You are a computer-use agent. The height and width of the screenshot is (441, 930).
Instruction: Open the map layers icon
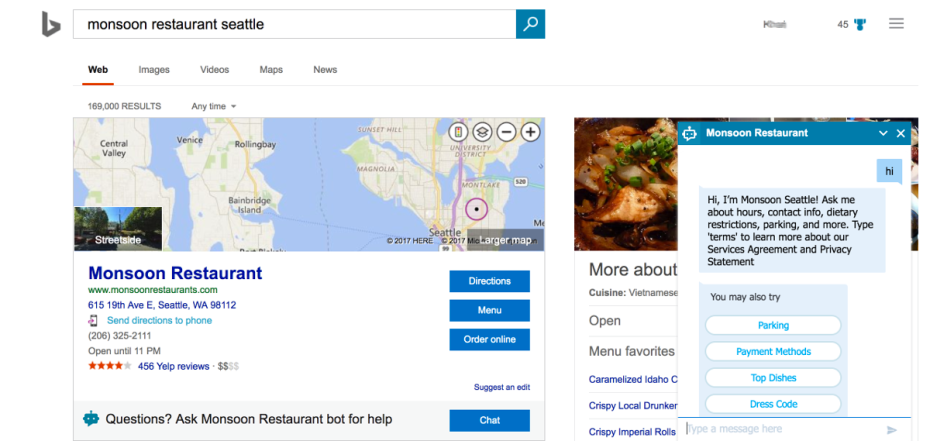coord(482,132)
